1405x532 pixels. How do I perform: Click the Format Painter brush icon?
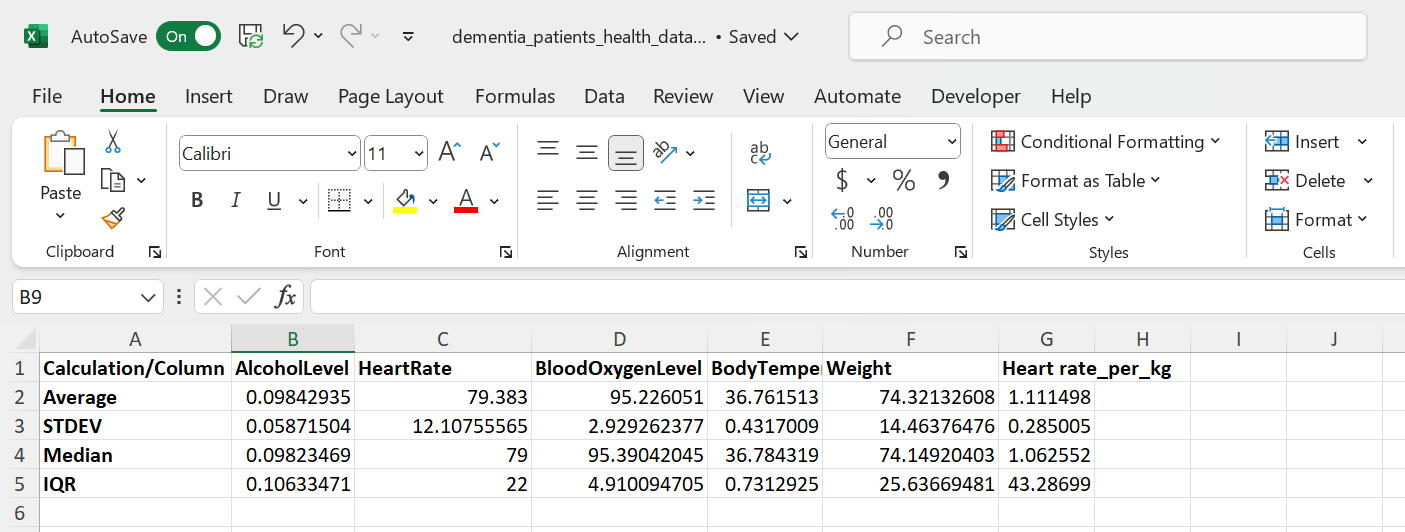pos(113,218)
